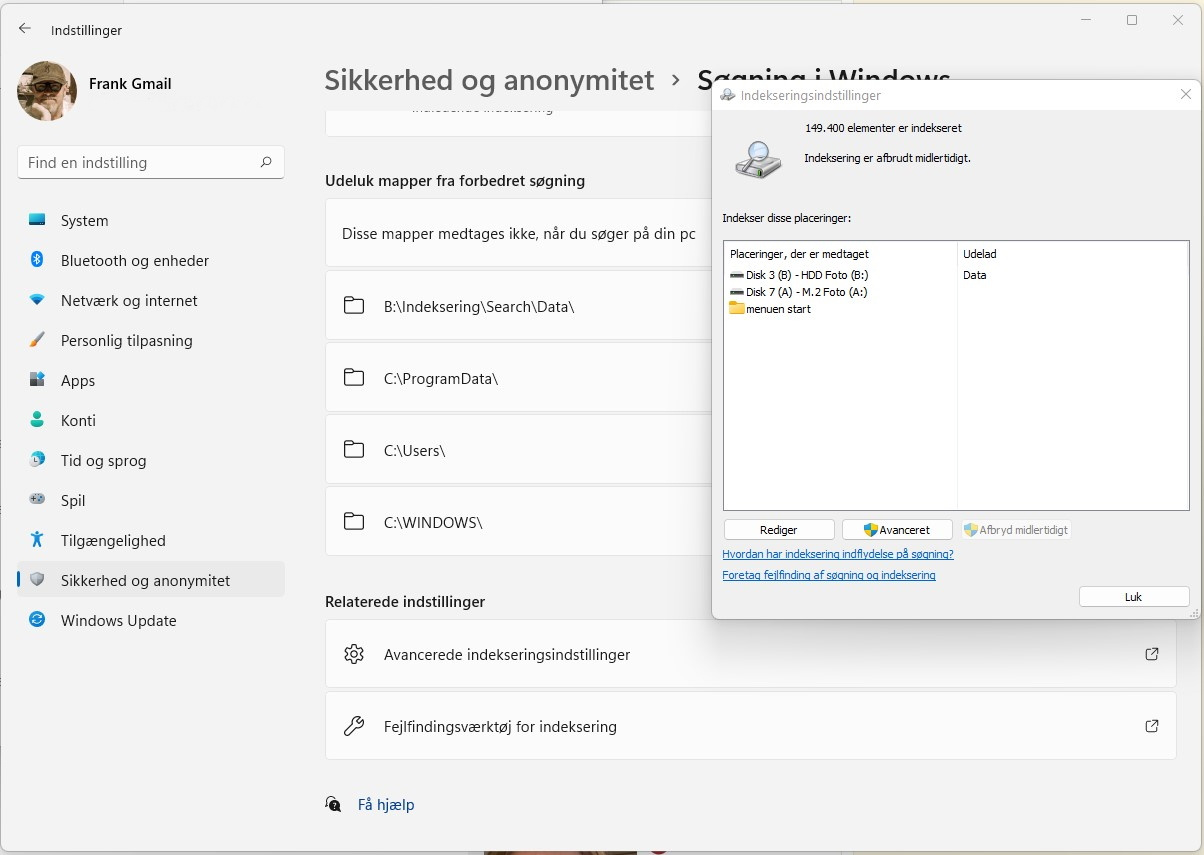The height and width of the screenshot is (855, 1204).
Task: Click the Apps icon in sidebar
Action: pos(37,380)
